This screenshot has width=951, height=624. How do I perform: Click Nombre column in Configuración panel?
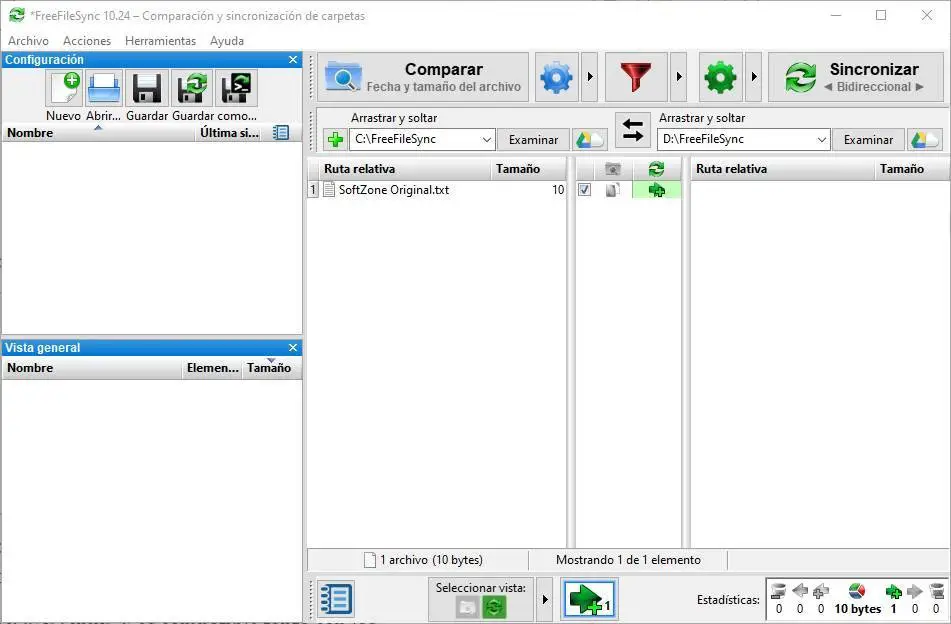(x=98, y=133)
